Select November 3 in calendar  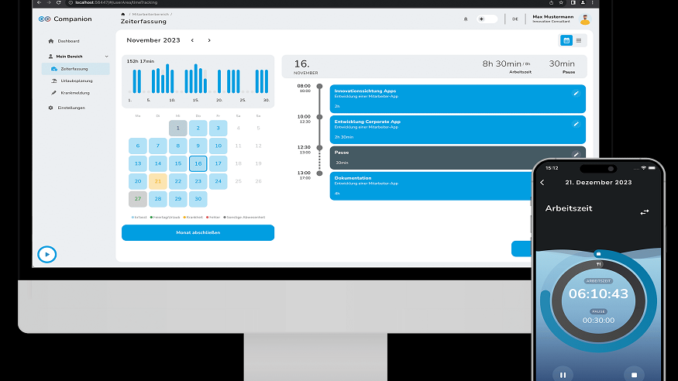(218, 128)
